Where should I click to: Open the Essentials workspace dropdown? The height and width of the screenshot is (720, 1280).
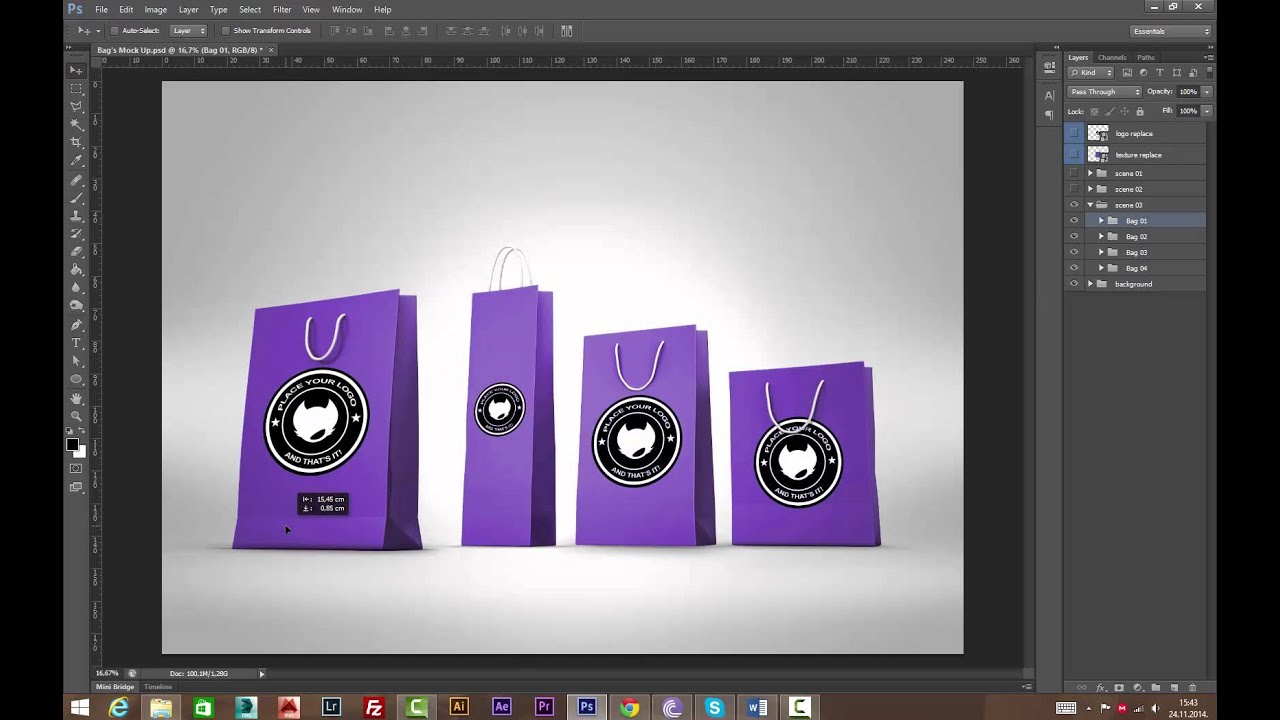tap(1171, 31)
